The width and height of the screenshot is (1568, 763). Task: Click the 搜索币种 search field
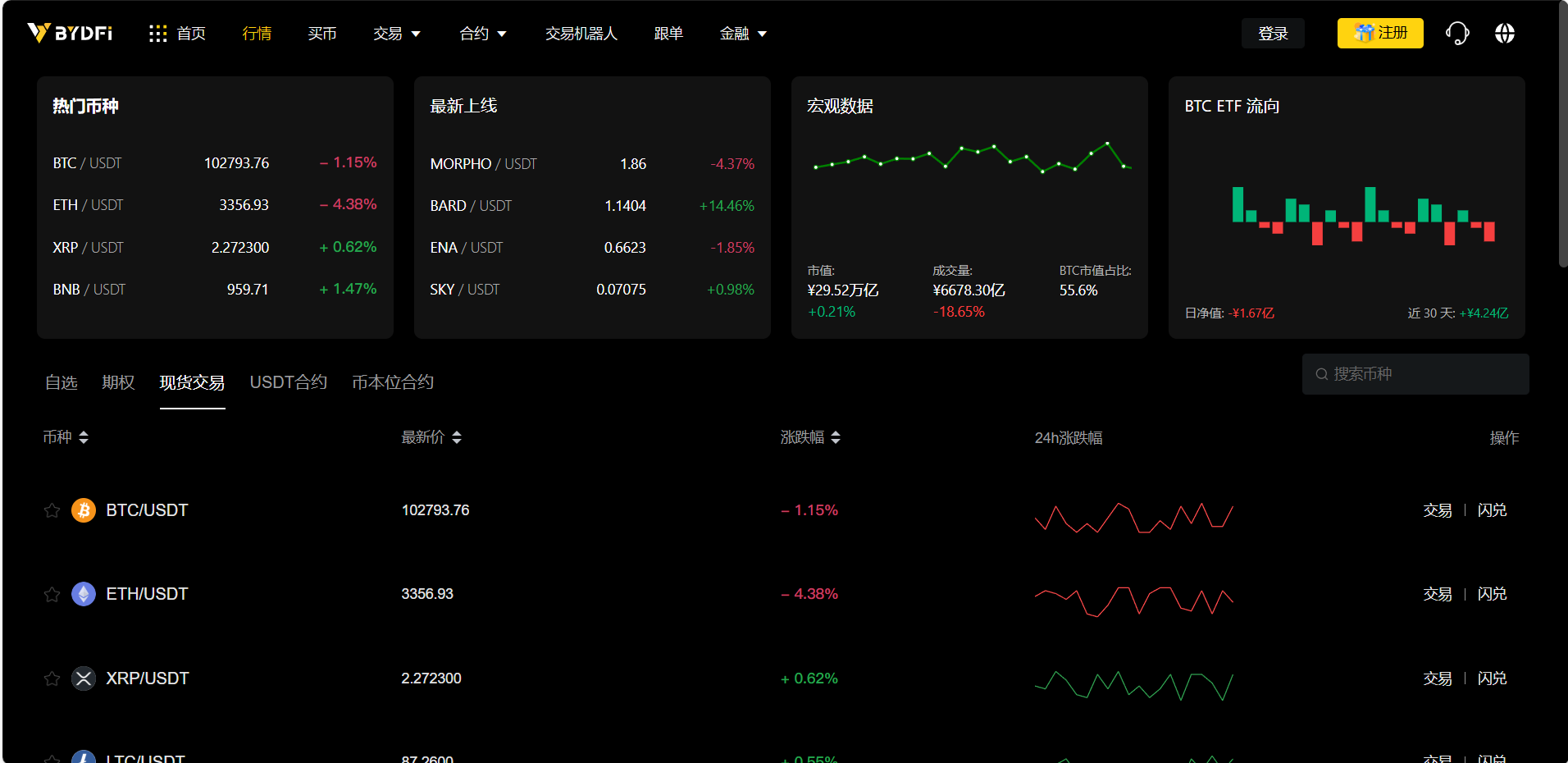click(1424, 374)
